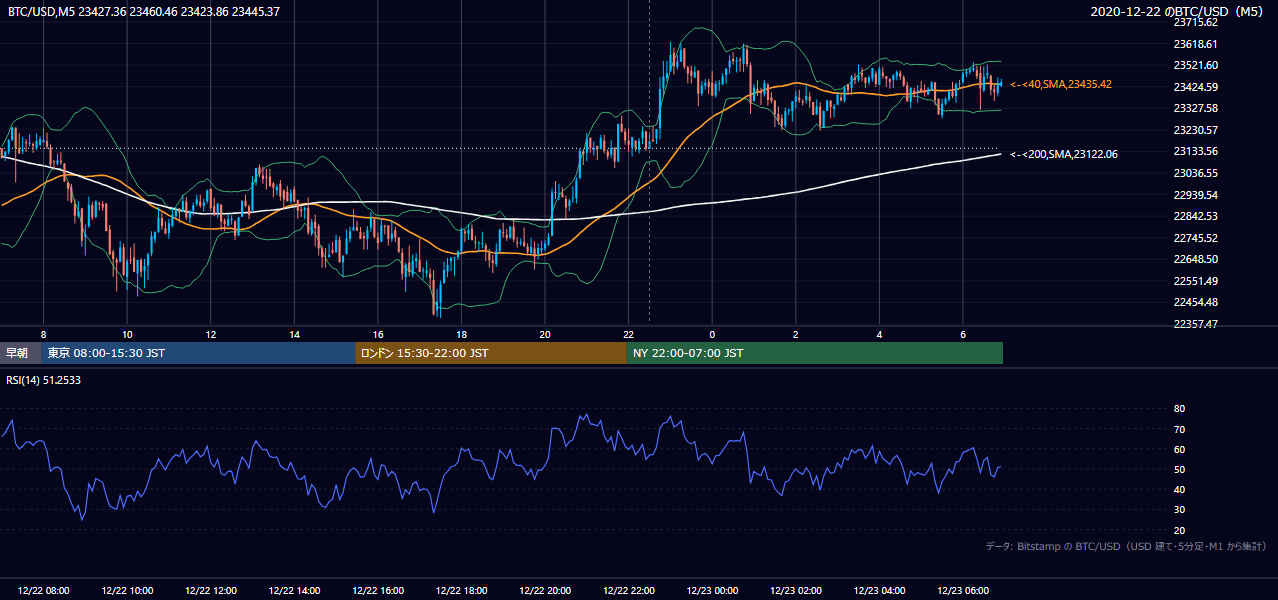Click the BTC/USD,M5 OHLC header text
Viewport: 1278px width, 600px height.
[144, 11]
